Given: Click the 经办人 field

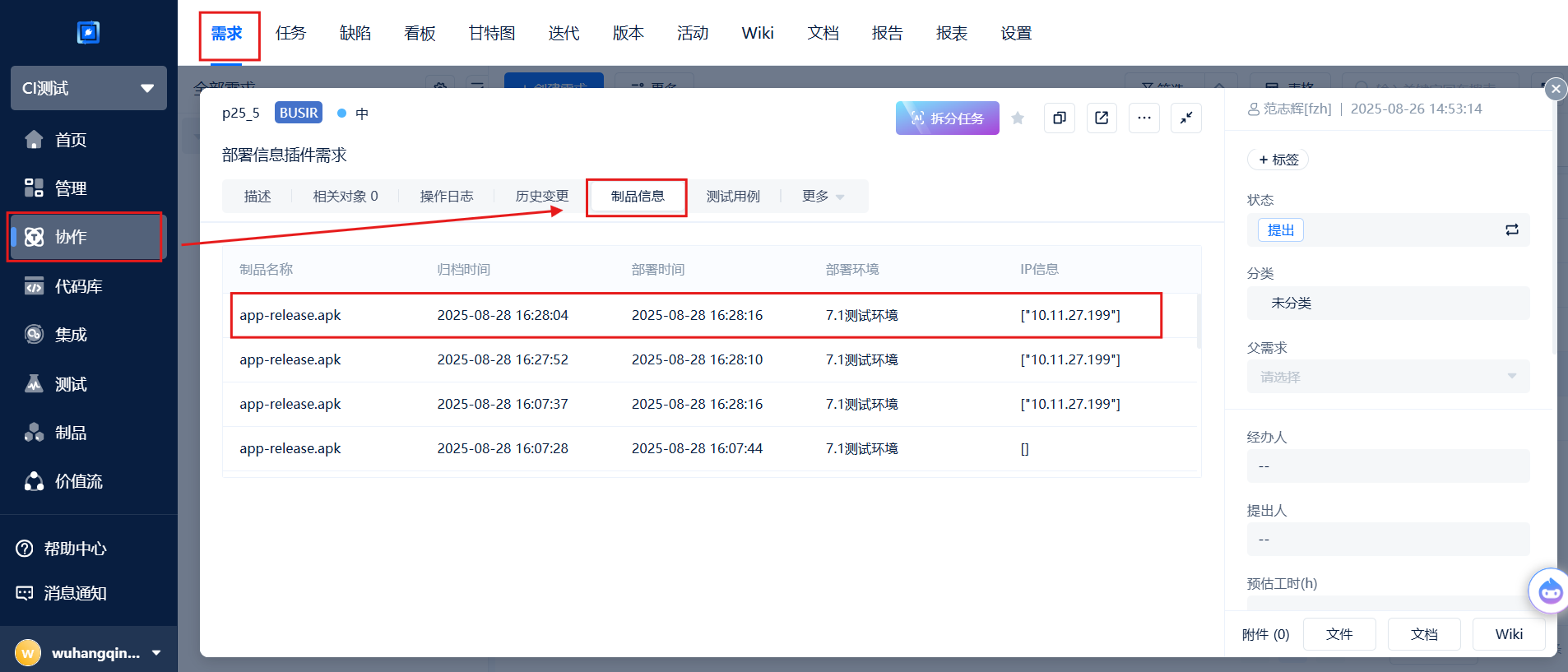Looking at the screenshot, I should coord(1388,466).
